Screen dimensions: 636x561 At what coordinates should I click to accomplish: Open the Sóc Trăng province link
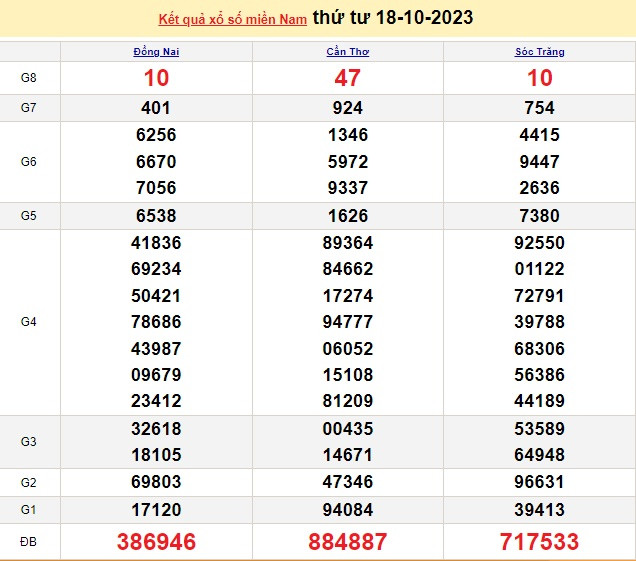coord(539,52)
